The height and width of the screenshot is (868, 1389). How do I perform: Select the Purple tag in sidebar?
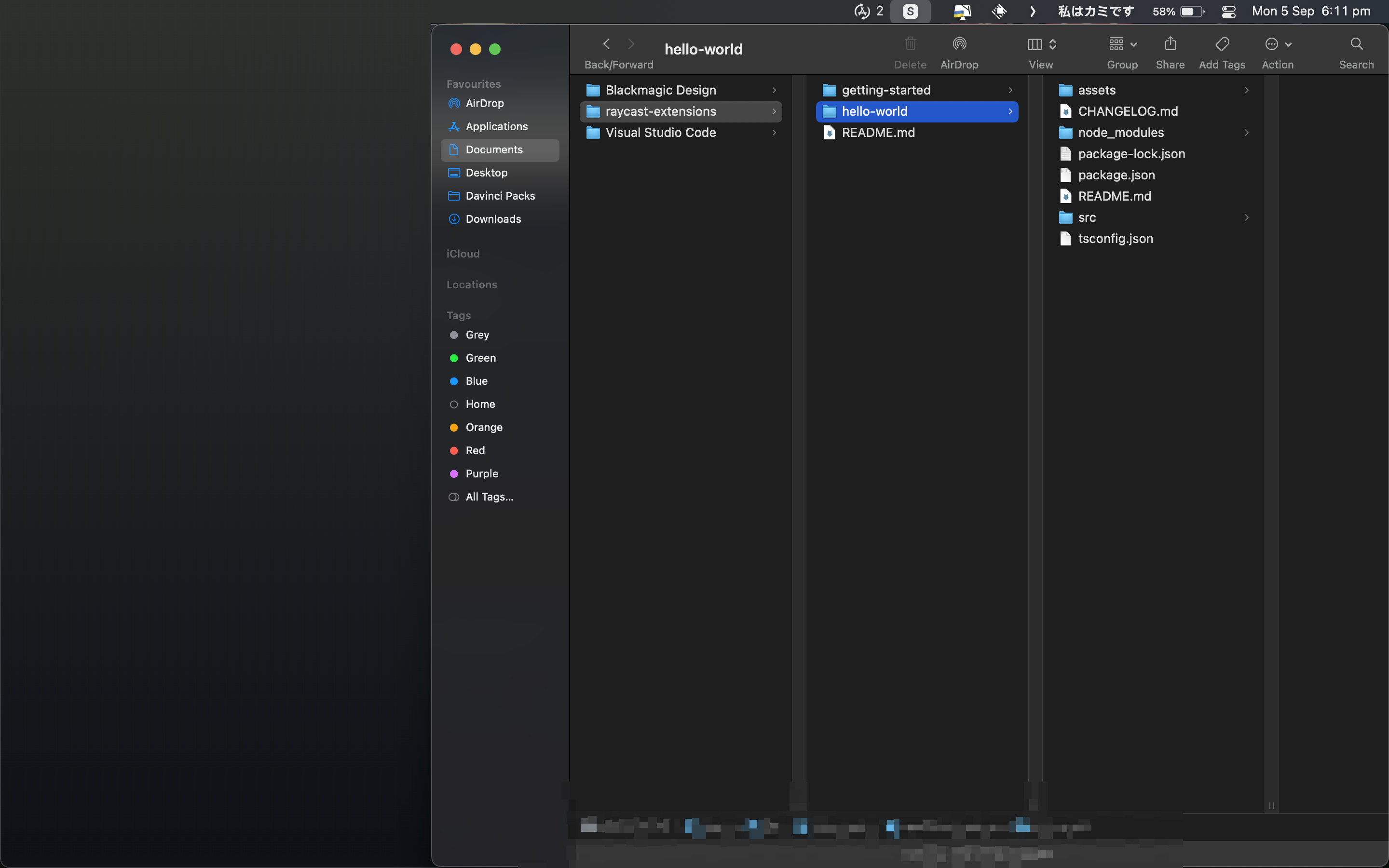pyautogui.click(x=481, y=474)
